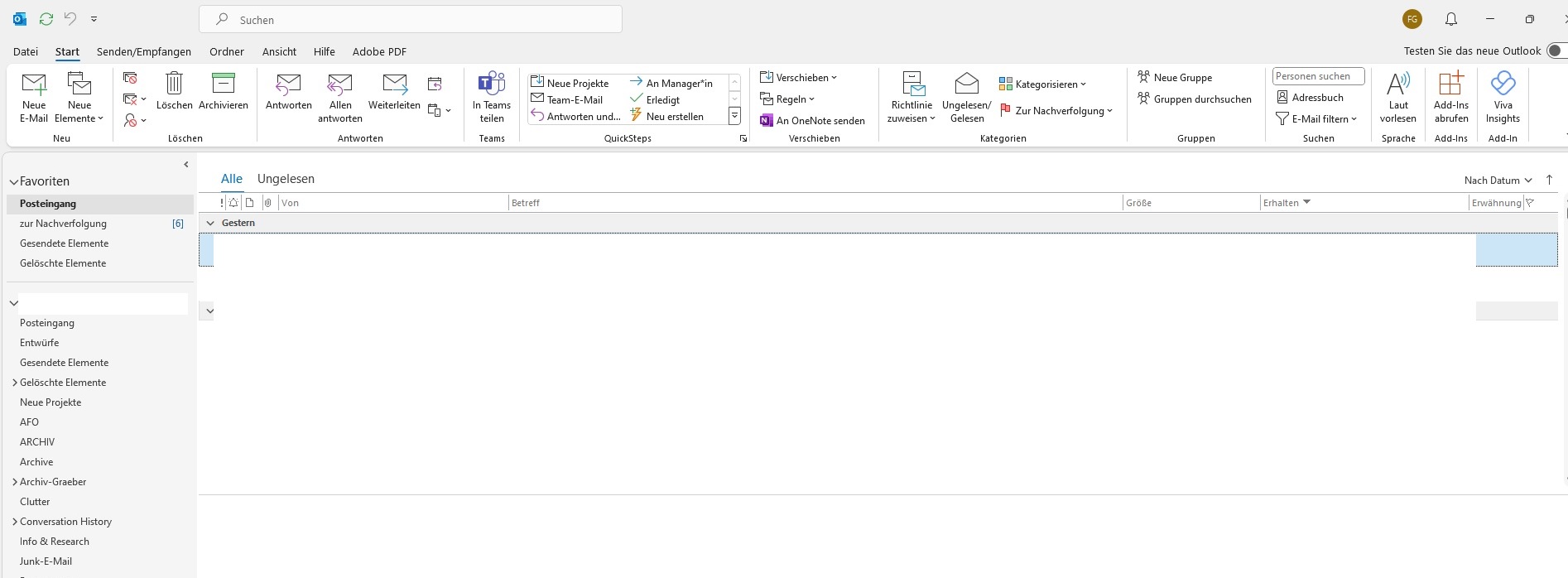This screenshot has width=1568, height=578.
Task: Show only Ungelesen messages
Action: click(x=286, y=179)
